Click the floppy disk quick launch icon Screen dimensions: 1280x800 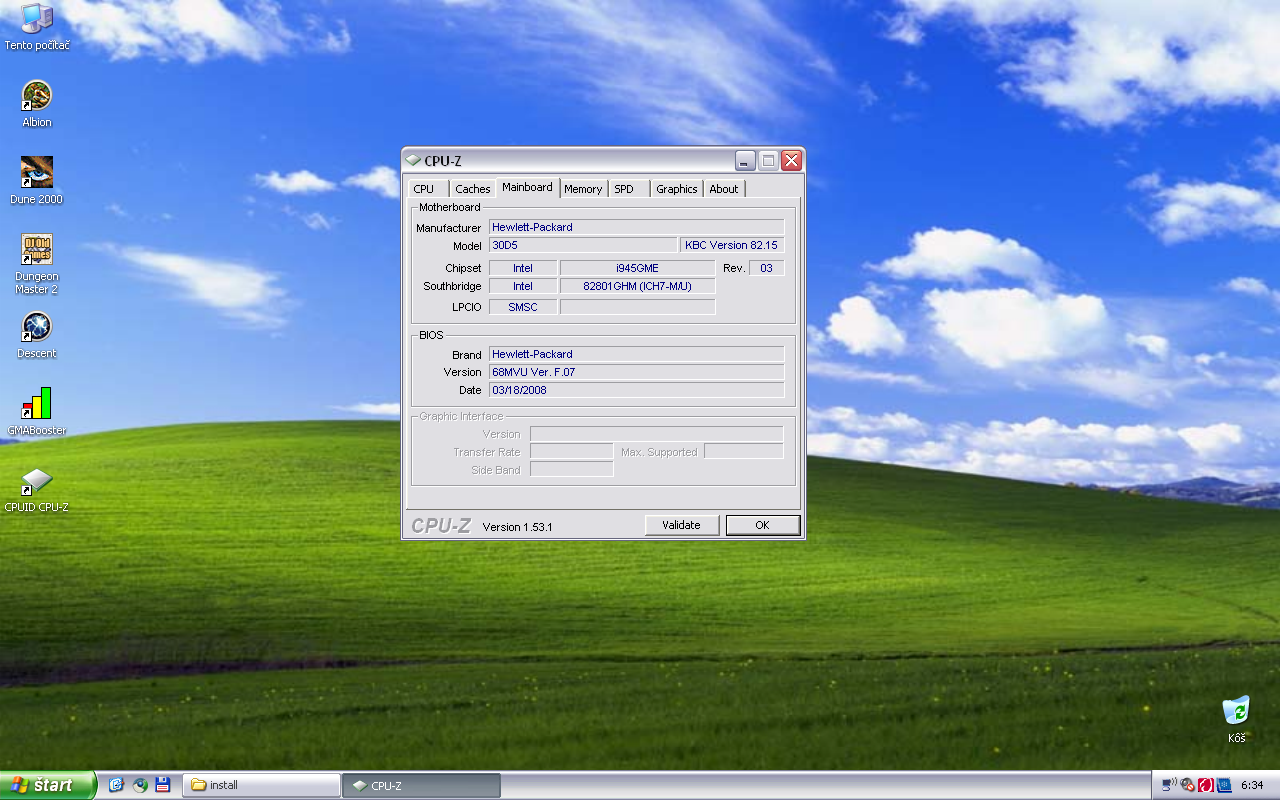pos(163,785)
